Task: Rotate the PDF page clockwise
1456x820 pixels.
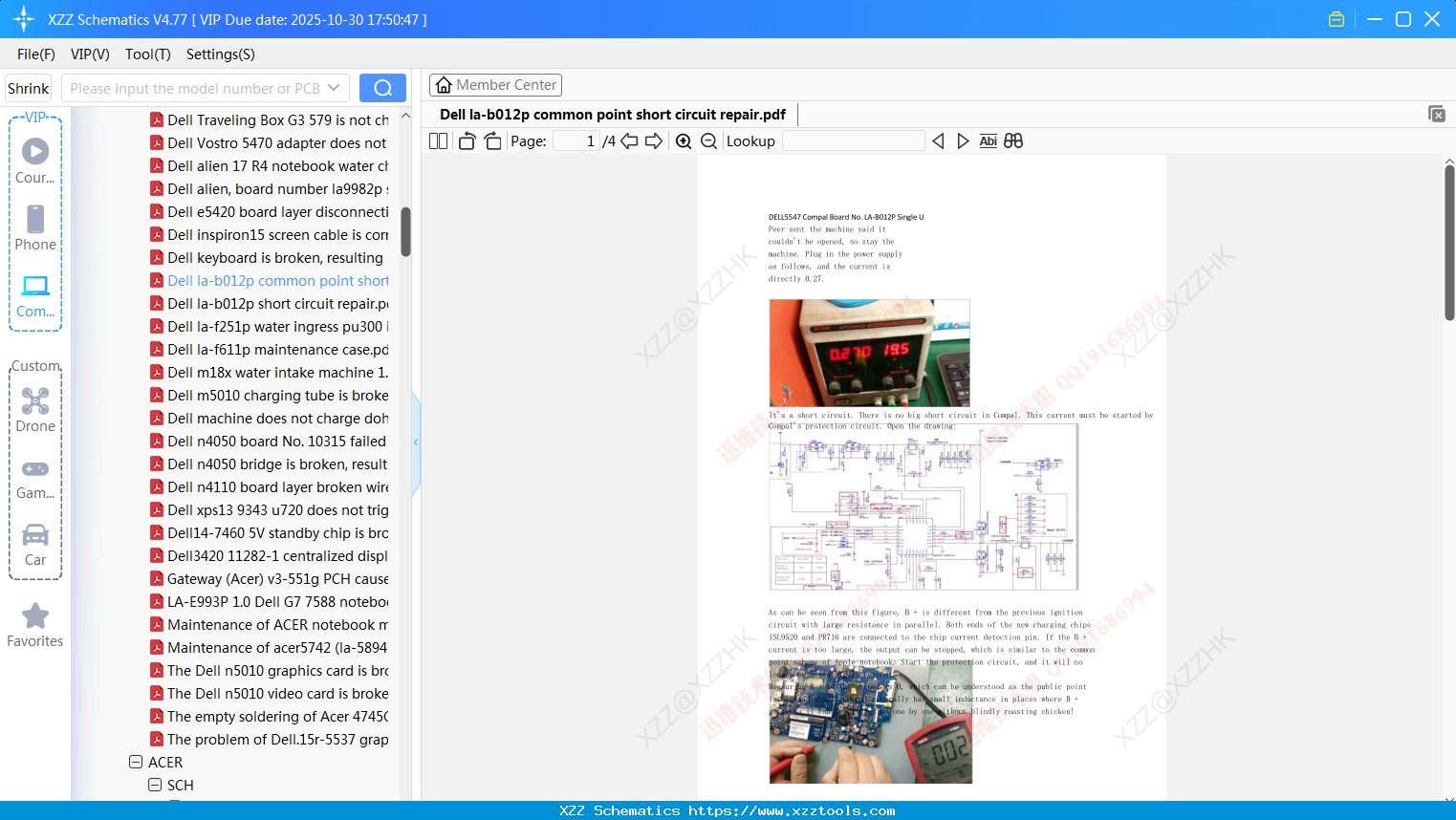Action: (x=492, y=141)
